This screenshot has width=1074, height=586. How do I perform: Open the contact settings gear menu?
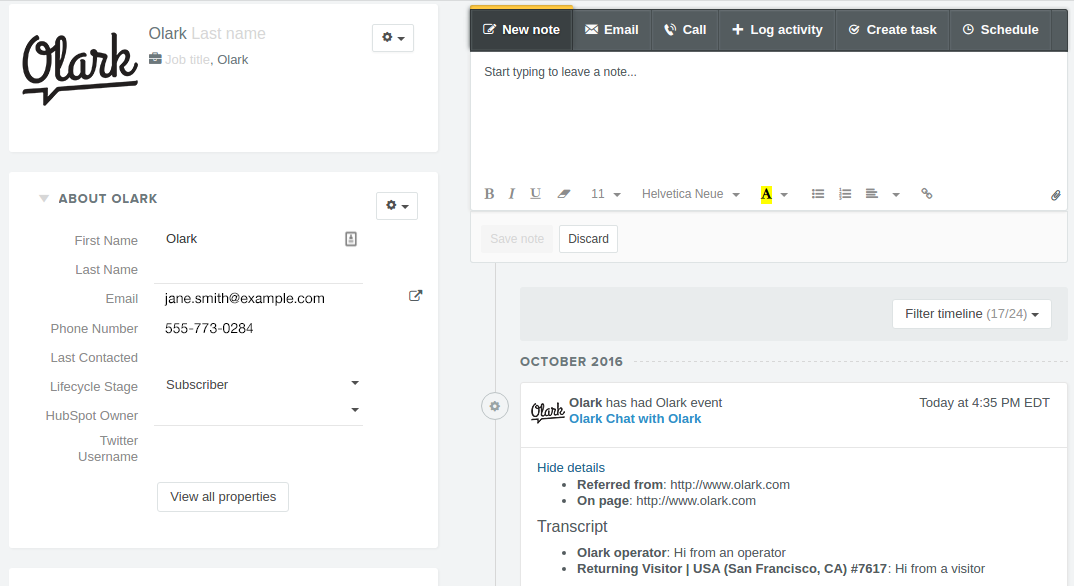coord(392,38)
